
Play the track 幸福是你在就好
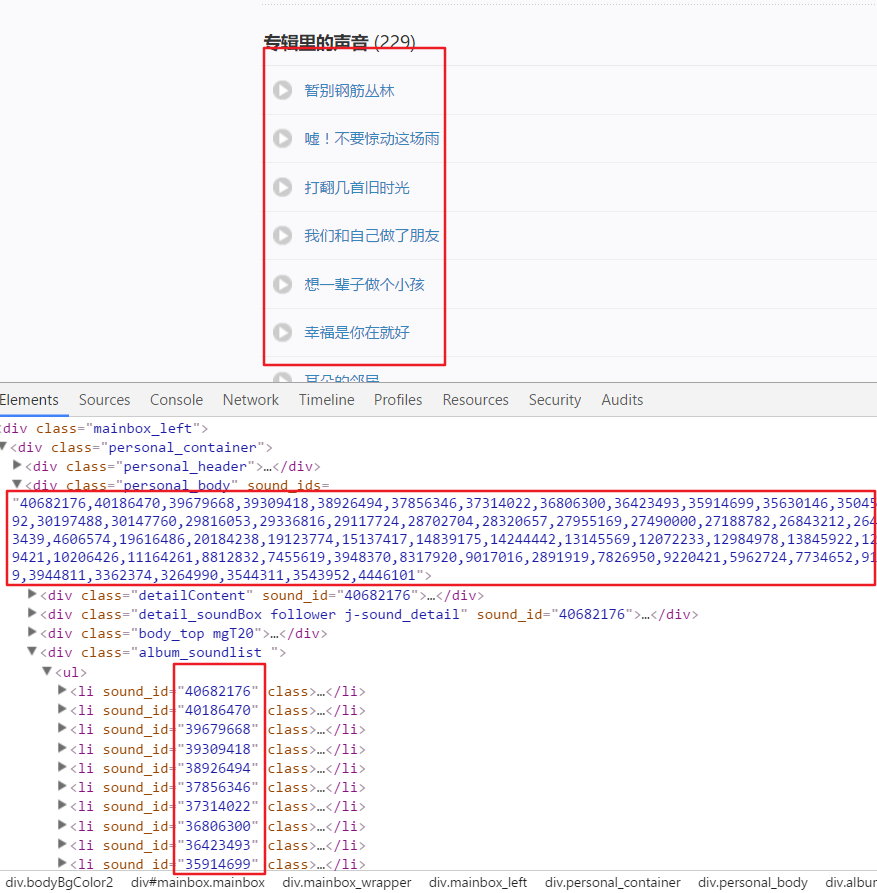282,332
